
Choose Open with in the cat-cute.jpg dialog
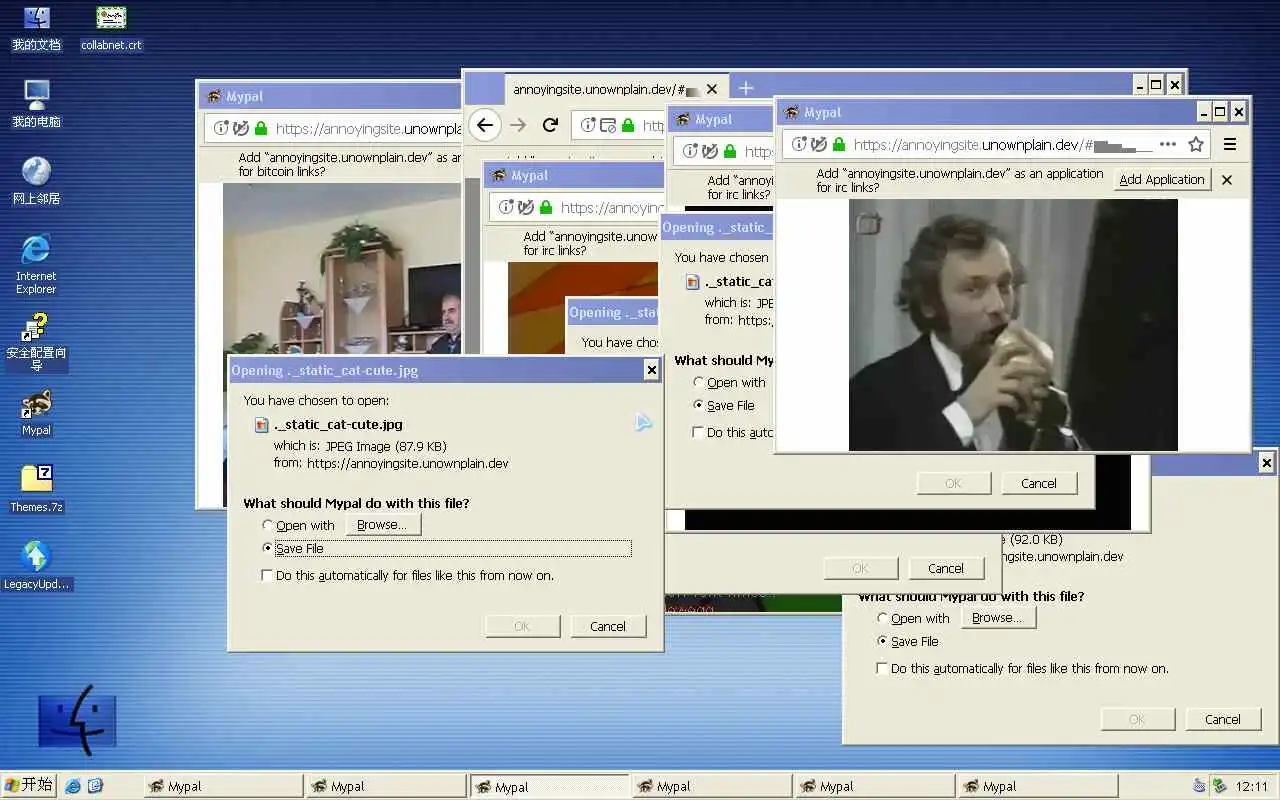pos(298,525)
